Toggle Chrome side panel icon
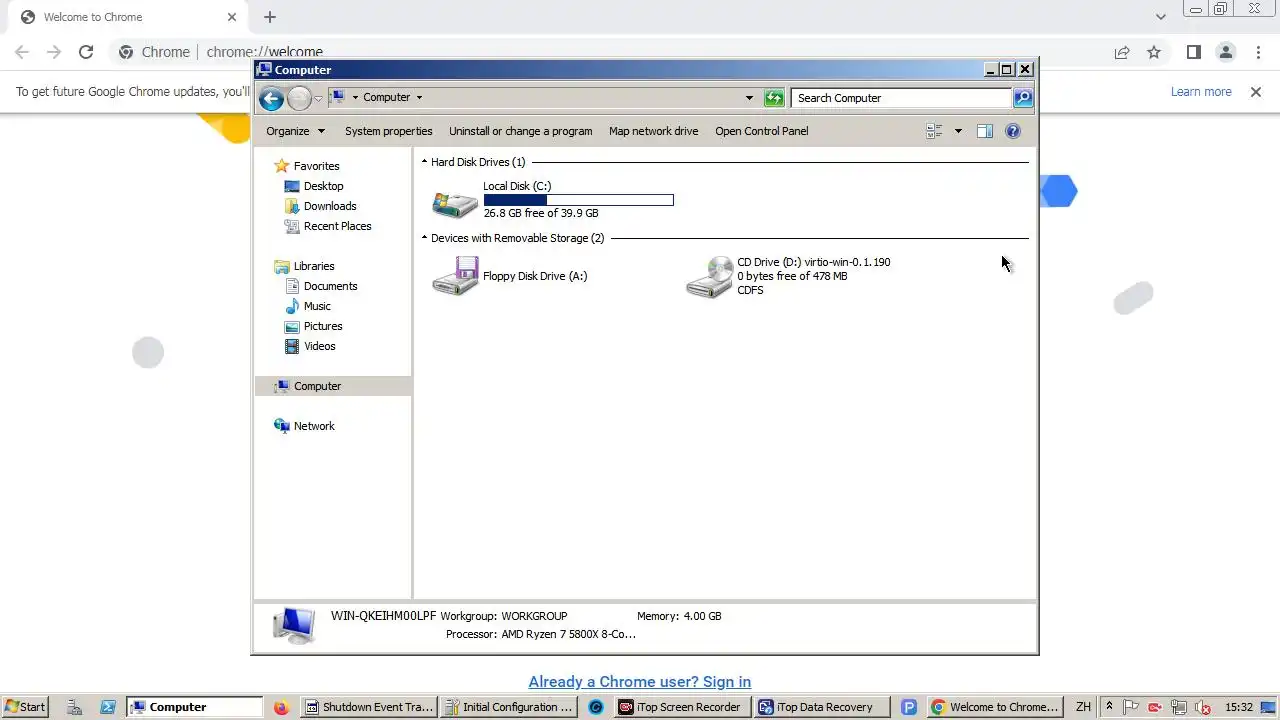Viewport: 1280px width, 720px height. tap(1193, 52)
